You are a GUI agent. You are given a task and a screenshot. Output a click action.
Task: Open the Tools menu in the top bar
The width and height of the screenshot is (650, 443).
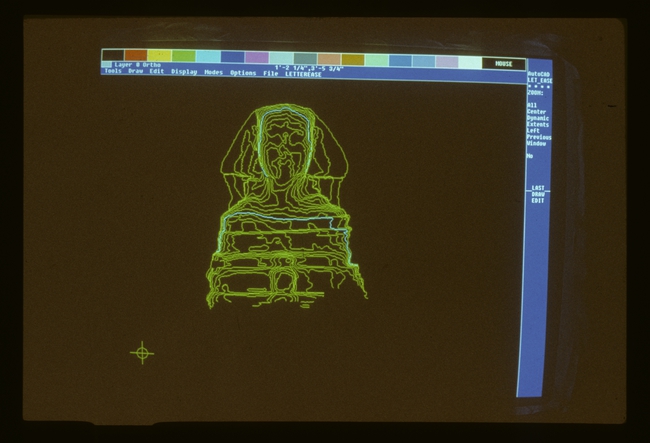click(x=112, y=72)
